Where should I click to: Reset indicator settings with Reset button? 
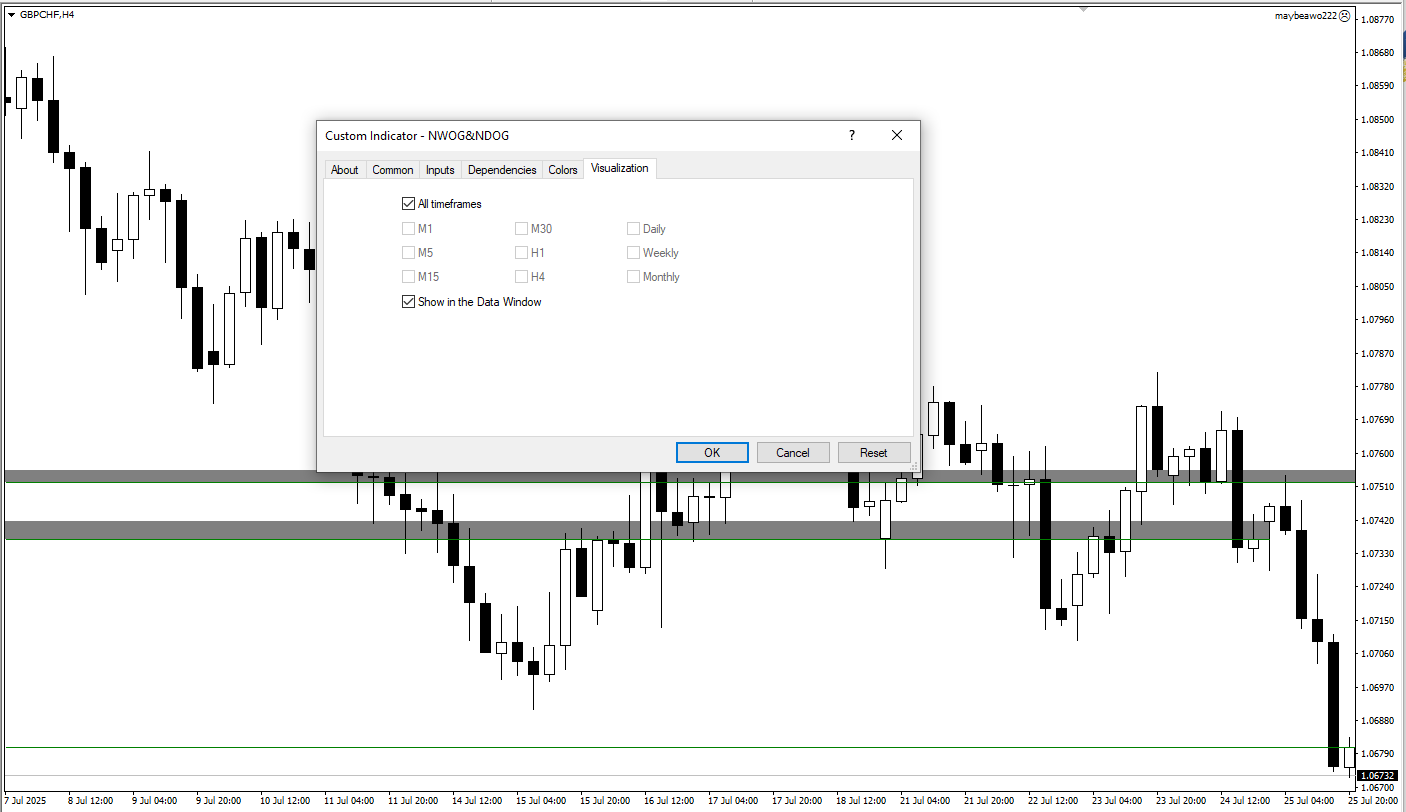(x=874, y=453)
